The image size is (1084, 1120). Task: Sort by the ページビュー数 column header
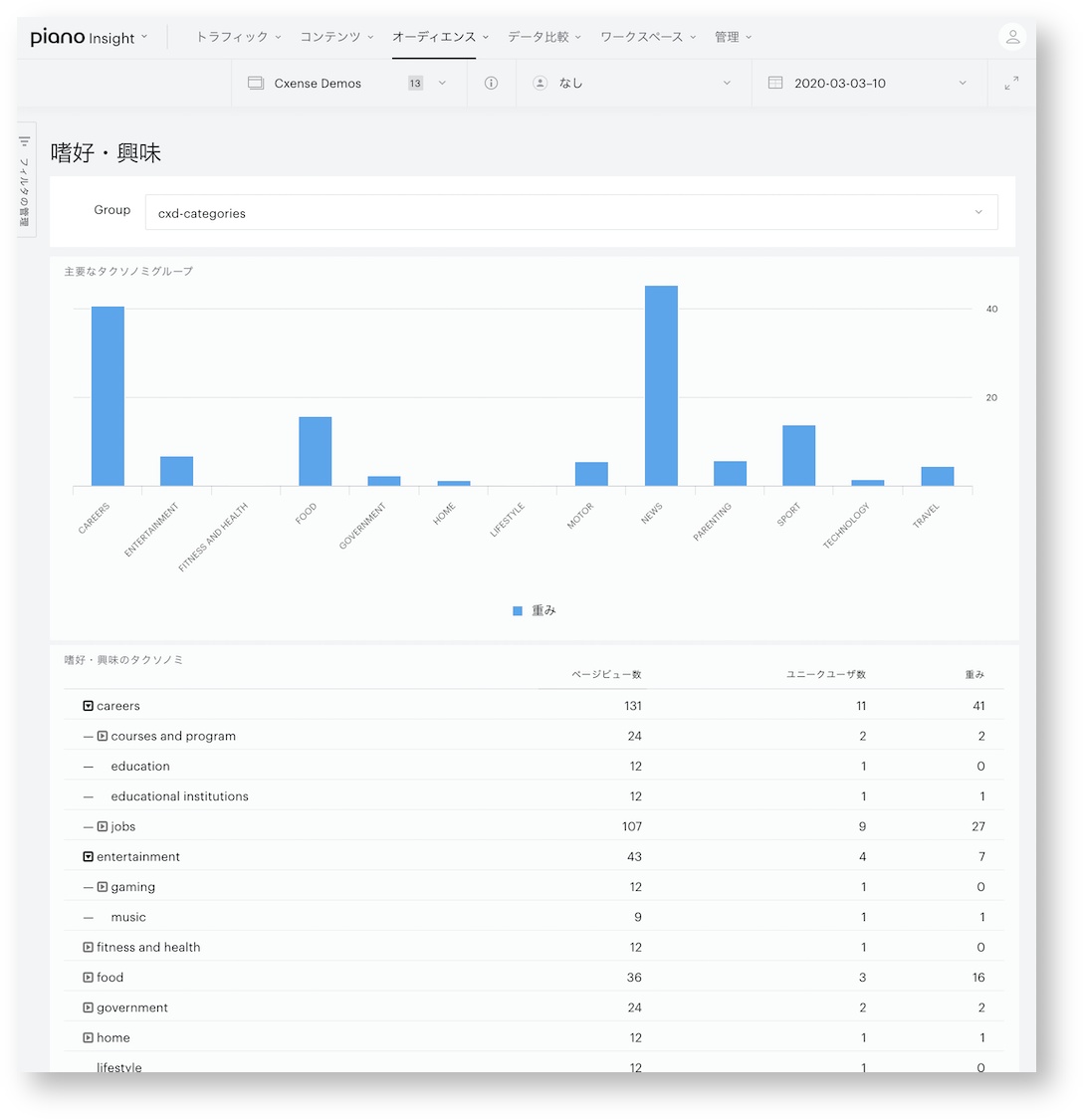606,674
